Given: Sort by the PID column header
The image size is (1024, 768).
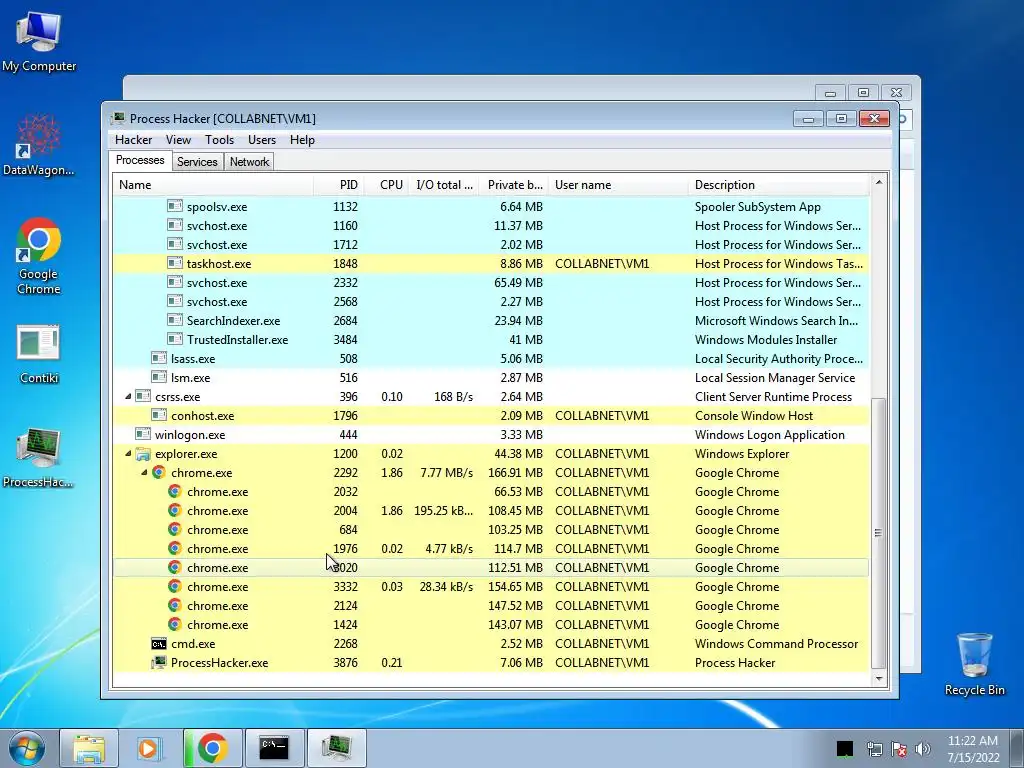Looking at the screenshot, I should (x=339, y=185).
